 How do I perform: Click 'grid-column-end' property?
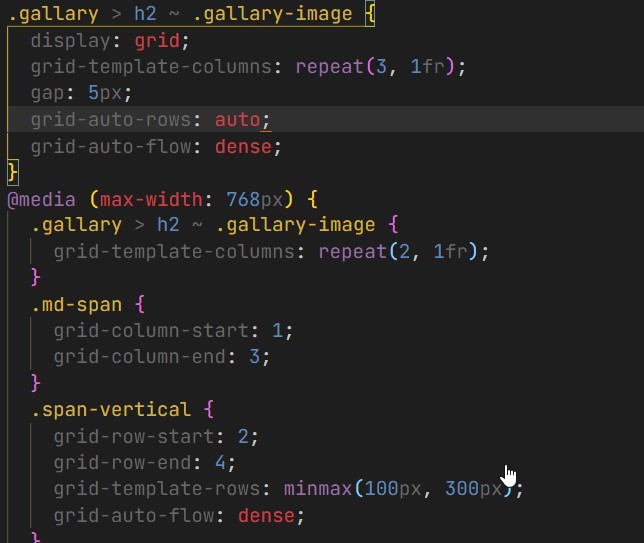click(x=140, y=357)
